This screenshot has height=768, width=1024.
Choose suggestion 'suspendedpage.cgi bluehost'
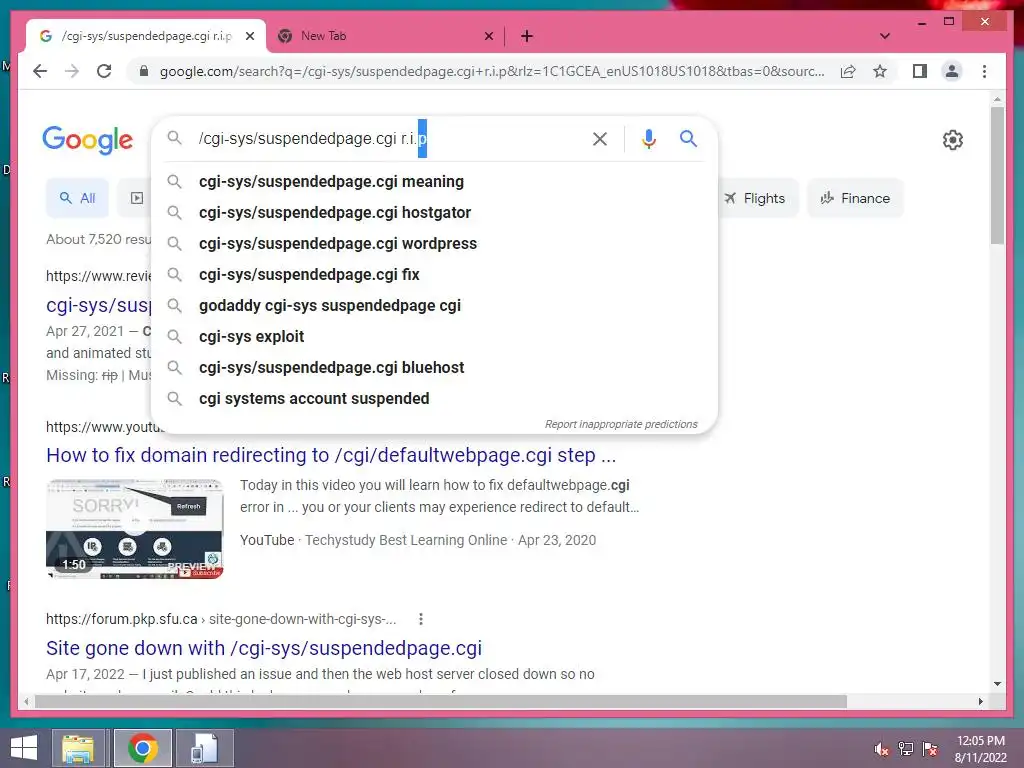[x=434, y=368]
